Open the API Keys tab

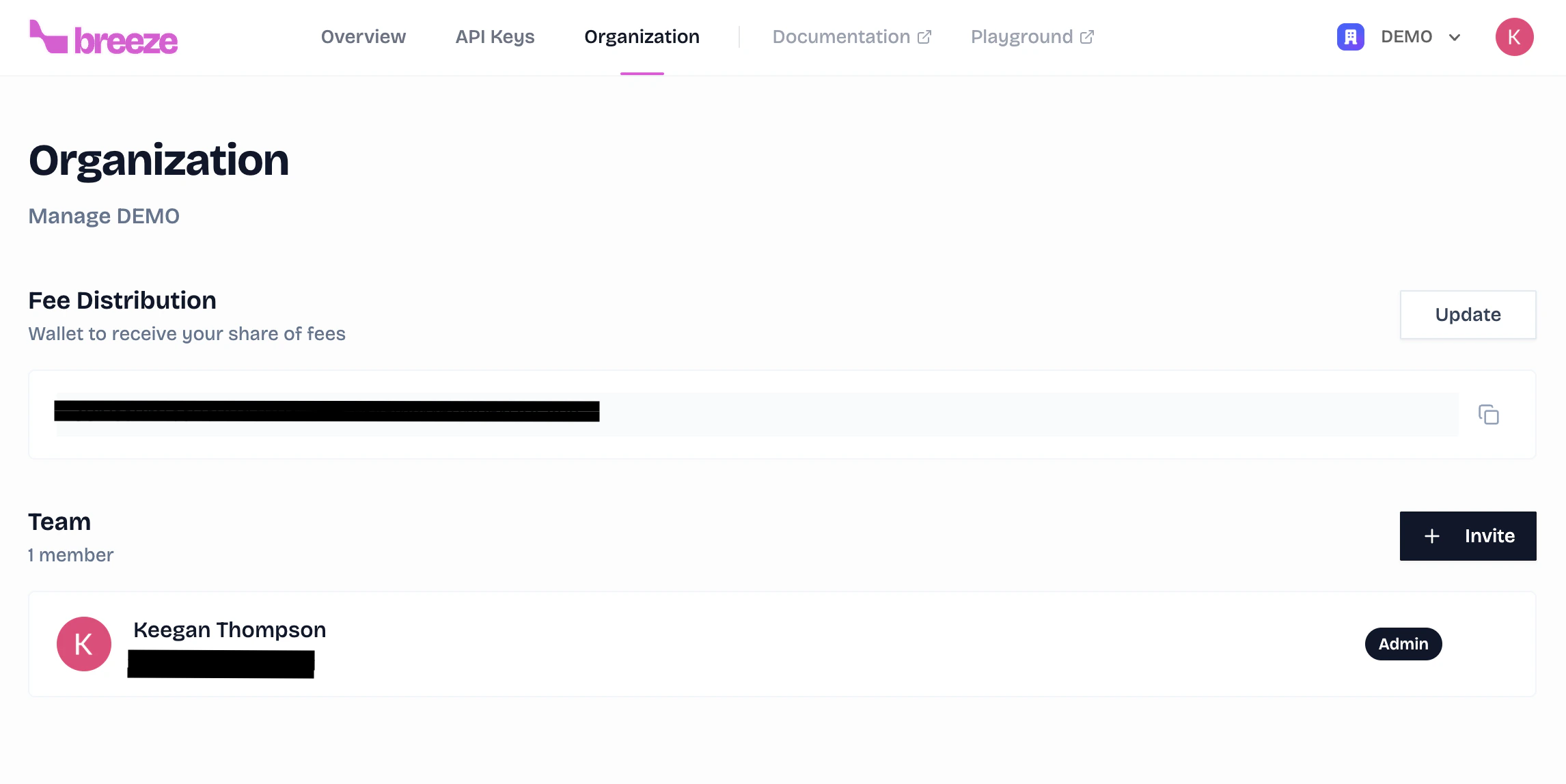click(495, 37)
